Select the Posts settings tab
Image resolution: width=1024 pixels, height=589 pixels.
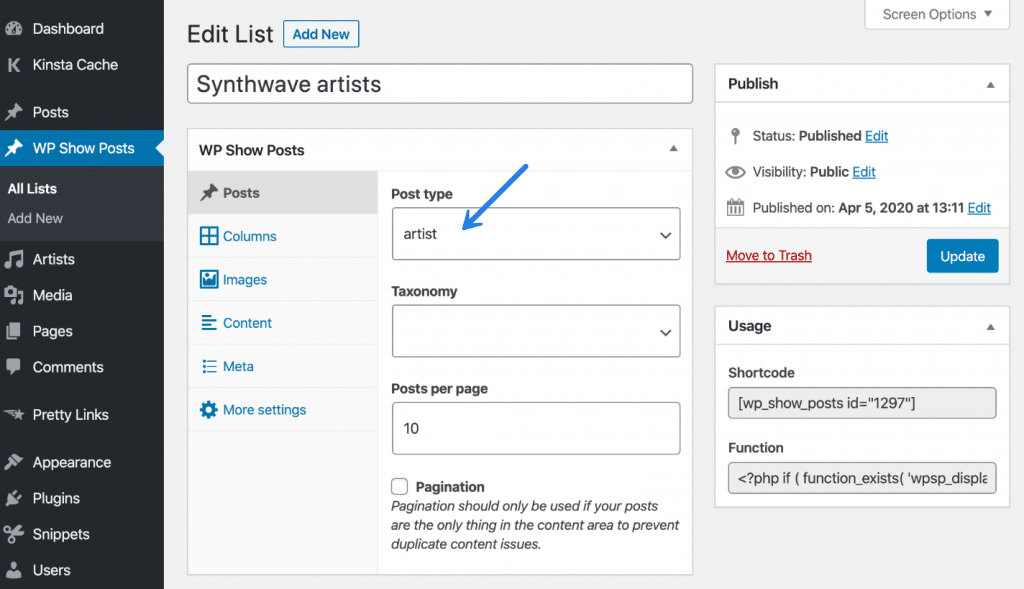[x=283, y=193]
